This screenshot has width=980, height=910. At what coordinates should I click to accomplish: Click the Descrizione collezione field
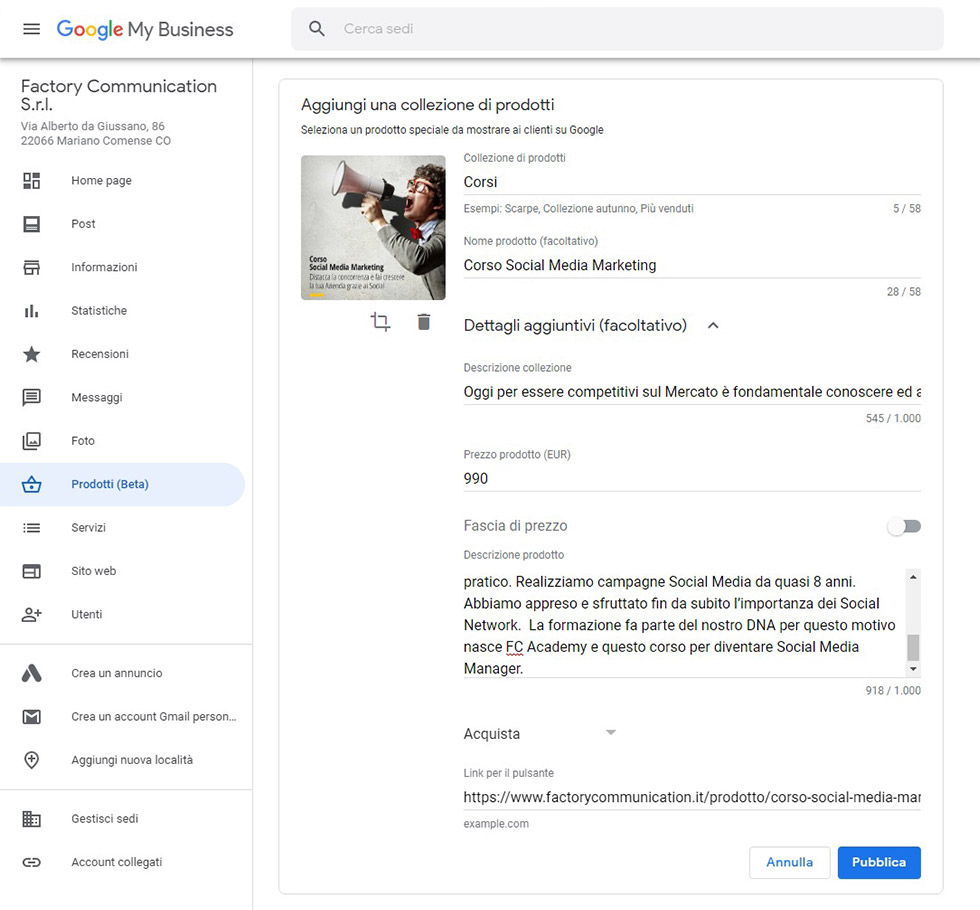tap(692, 392)
